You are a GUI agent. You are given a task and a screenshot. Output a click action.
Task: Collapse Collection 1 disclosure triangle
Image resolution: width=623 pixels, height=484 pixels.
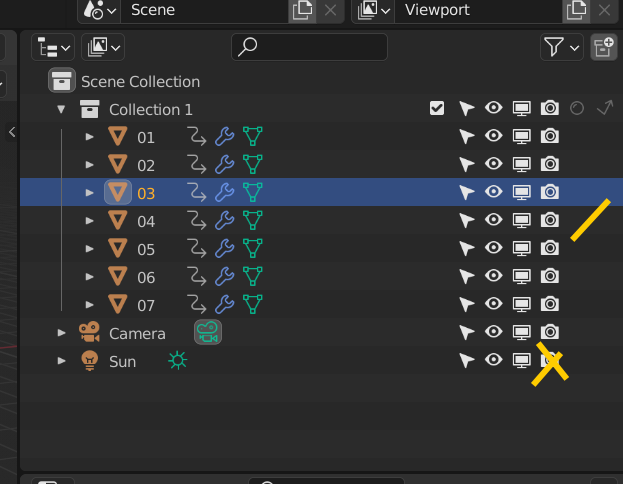pos(62,109)
